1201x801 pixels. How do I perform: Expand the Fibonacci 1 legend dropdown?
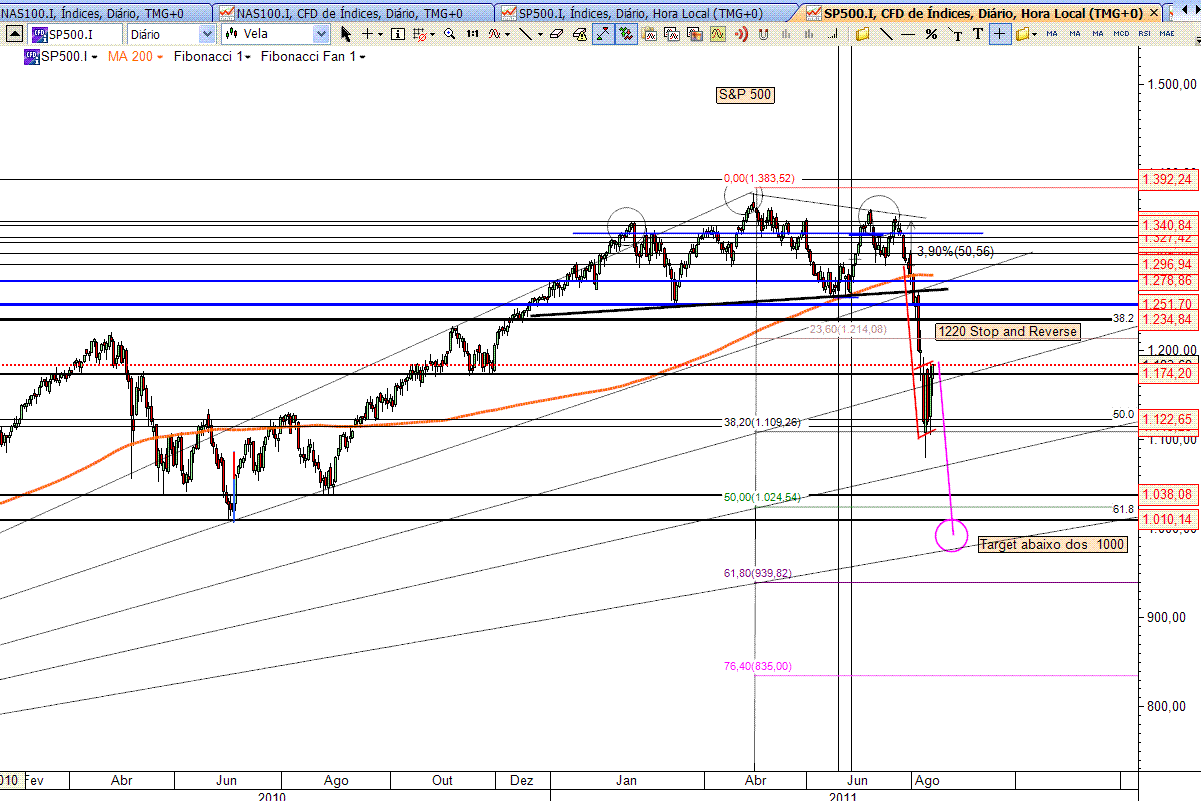coord(249,57)
